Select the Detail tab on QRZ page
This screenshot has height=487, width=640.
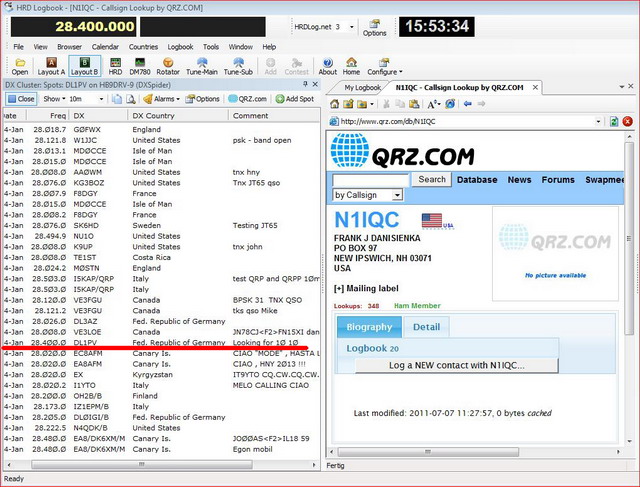pos(425,327)
